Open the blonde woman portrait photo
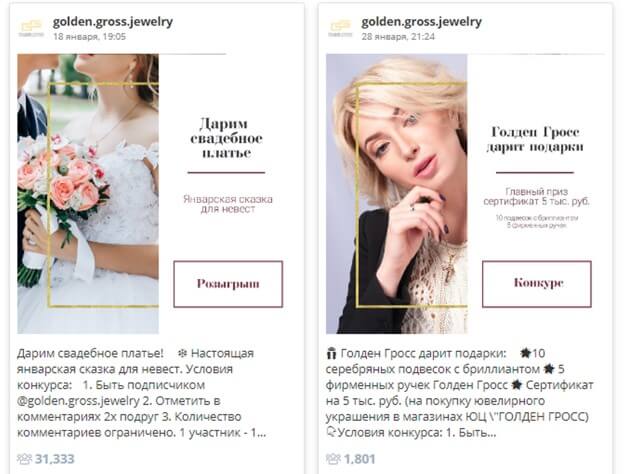This screenshot has width=626, height=474. click(396, 194)
